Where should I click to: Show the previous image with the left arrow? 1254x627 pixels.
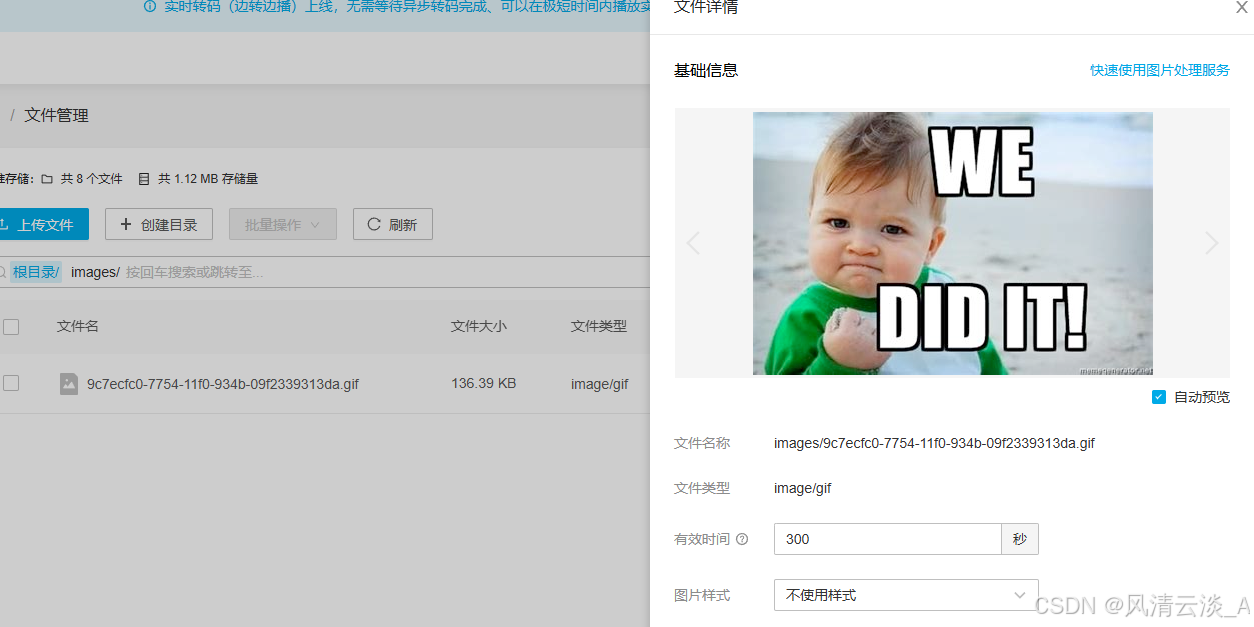point(692,243)
